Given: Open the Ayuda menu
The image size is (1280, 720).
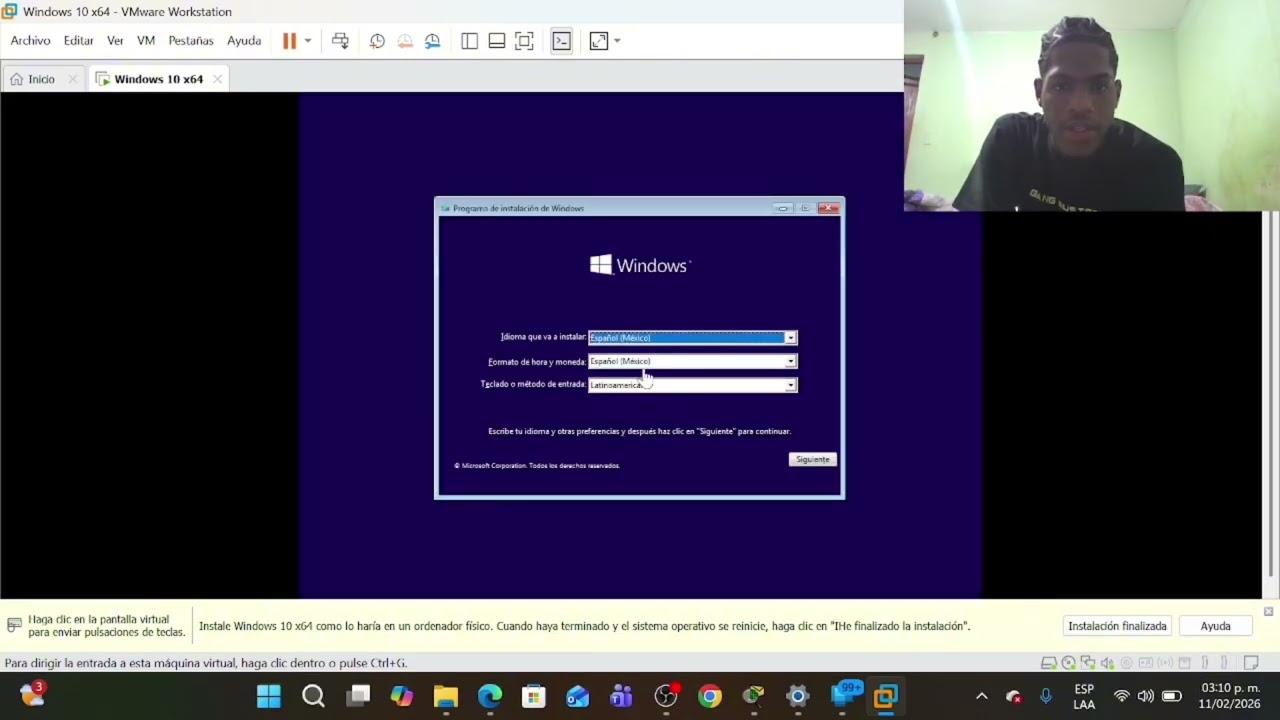Looking at the screenshot, I should [244, 41].
